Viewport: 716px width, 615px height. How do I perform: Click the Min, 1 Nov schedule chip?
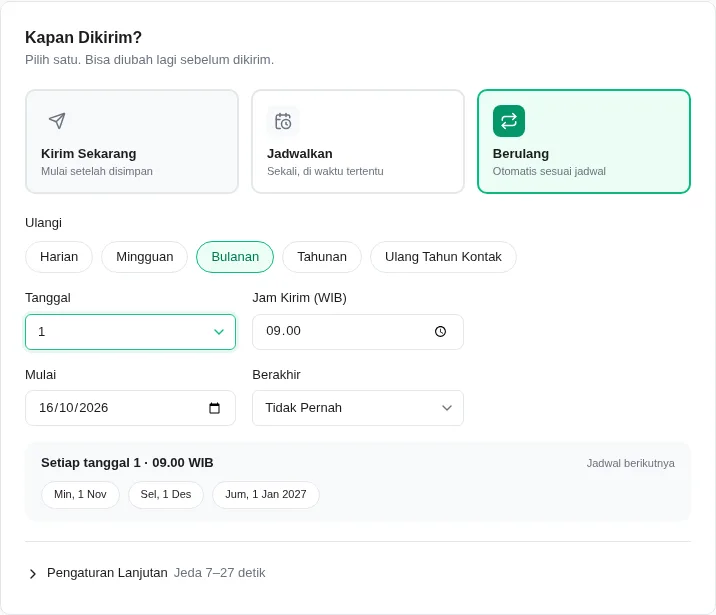coord(80,494)
